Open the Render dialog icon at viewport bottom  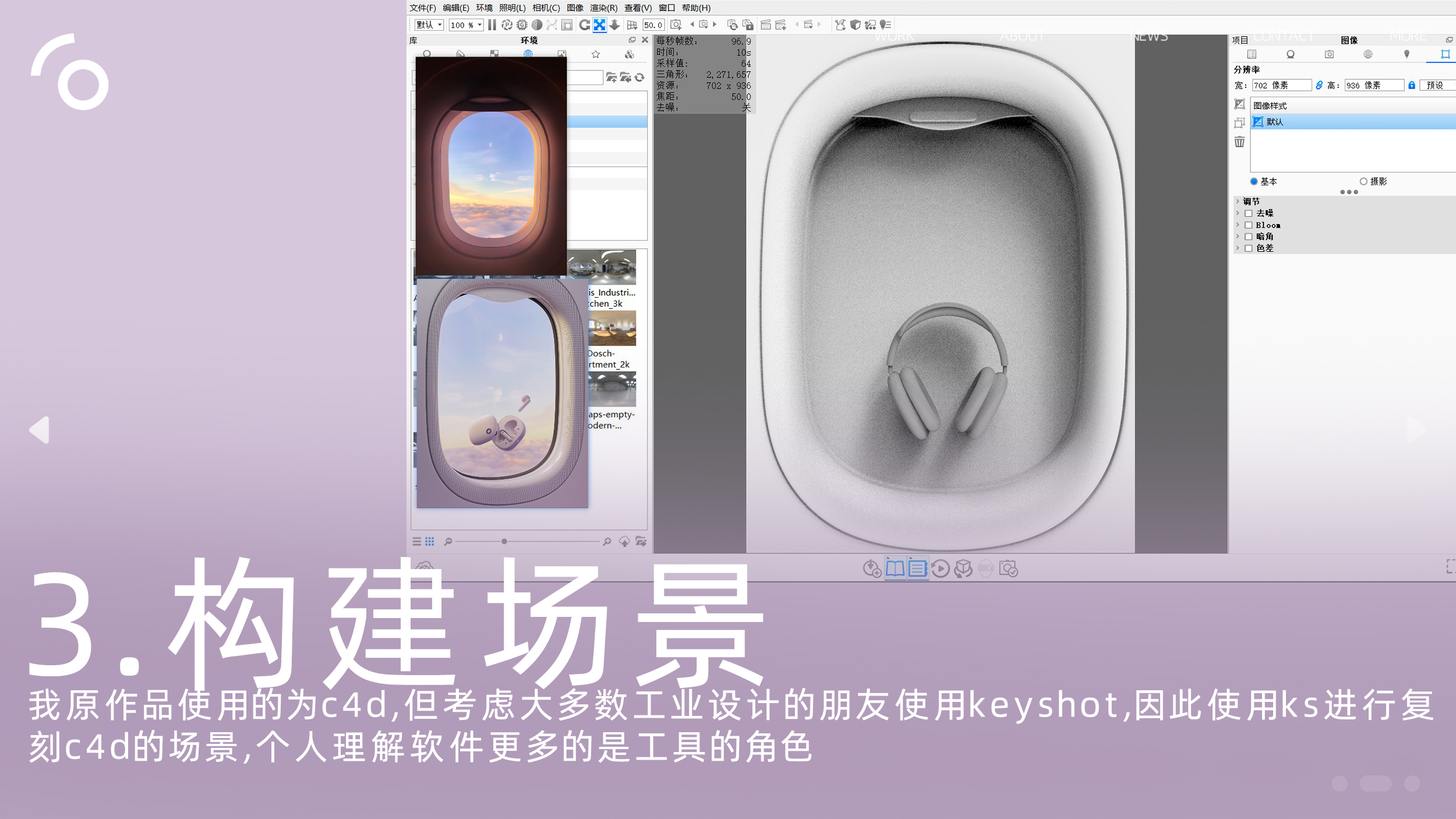tap(1008, 569)
